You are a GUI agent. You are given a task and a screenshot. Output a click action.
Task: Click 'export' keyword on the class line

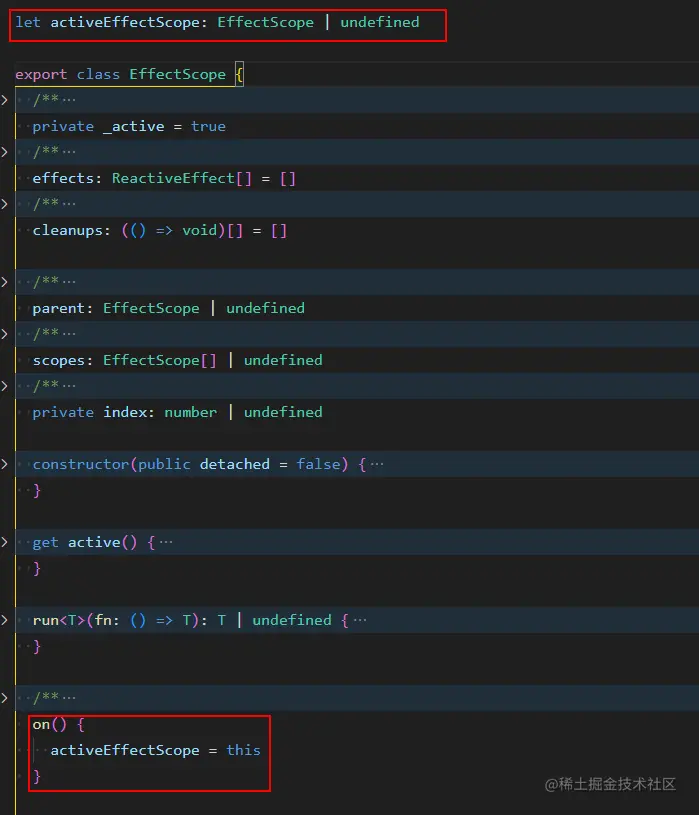point(41,75)
